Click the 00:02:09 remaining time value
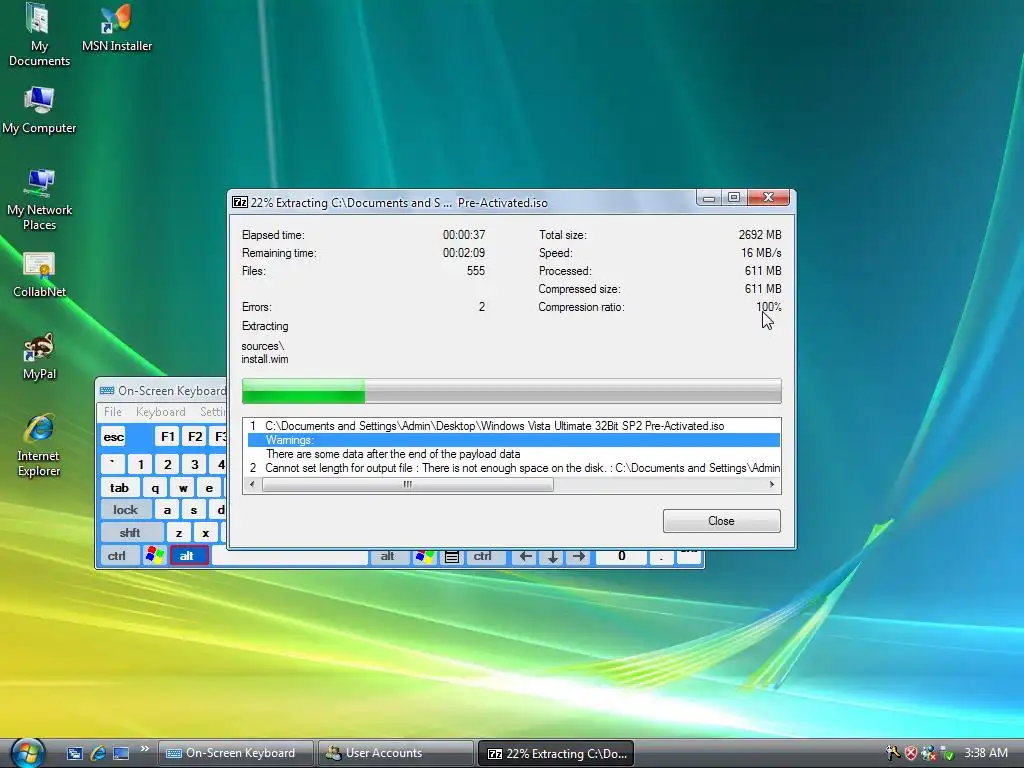The height and width of the screenshot is (768, 1024). pos(464,253)
